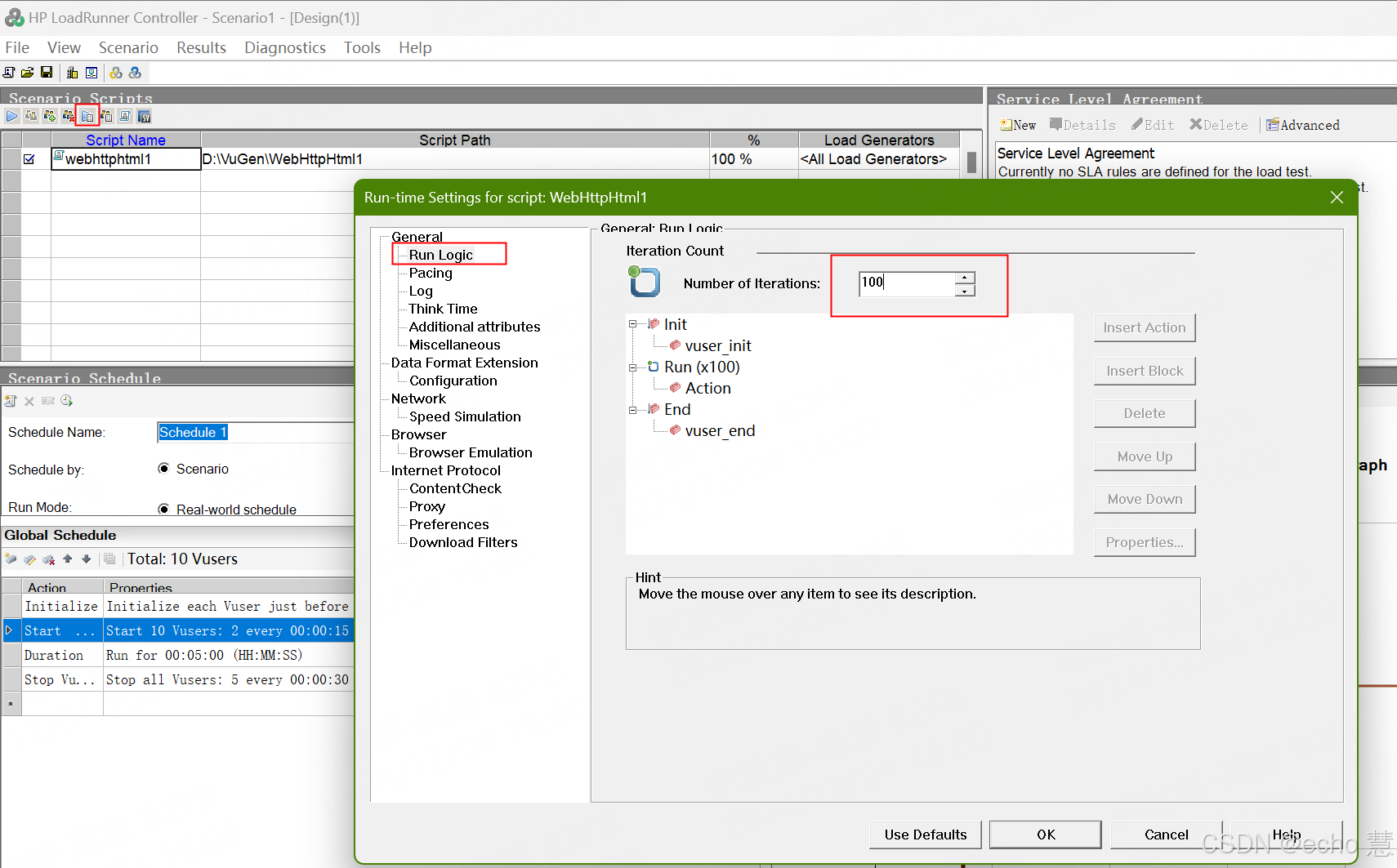Open the Diagnostics menu
This screenshot has height=868, width=1397.
285,47
